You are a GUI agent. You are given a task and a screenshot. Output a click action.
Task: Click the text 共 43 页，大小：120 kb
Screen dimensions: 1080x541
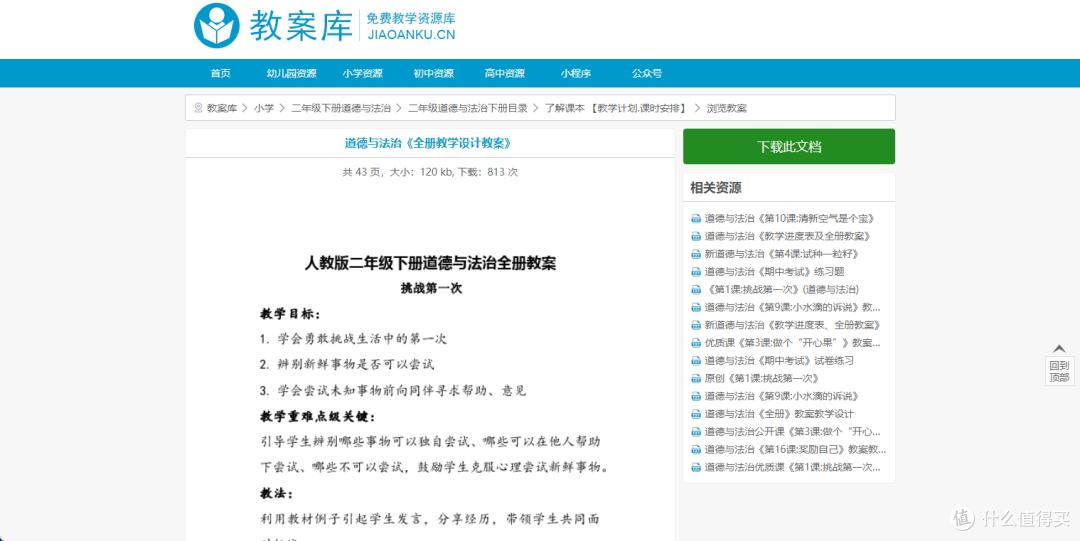(x=396, y=172)
